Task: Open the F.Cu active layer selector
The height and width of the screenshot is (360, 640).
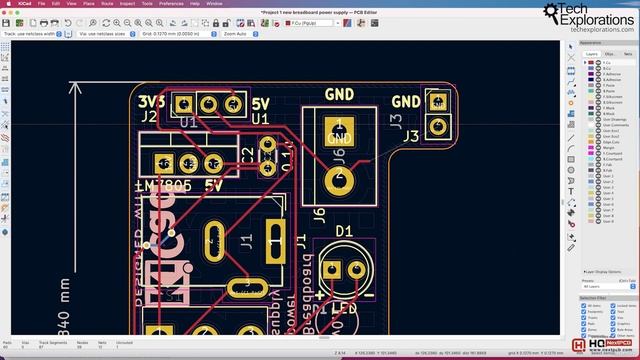Action: click(x=312, y=23)
